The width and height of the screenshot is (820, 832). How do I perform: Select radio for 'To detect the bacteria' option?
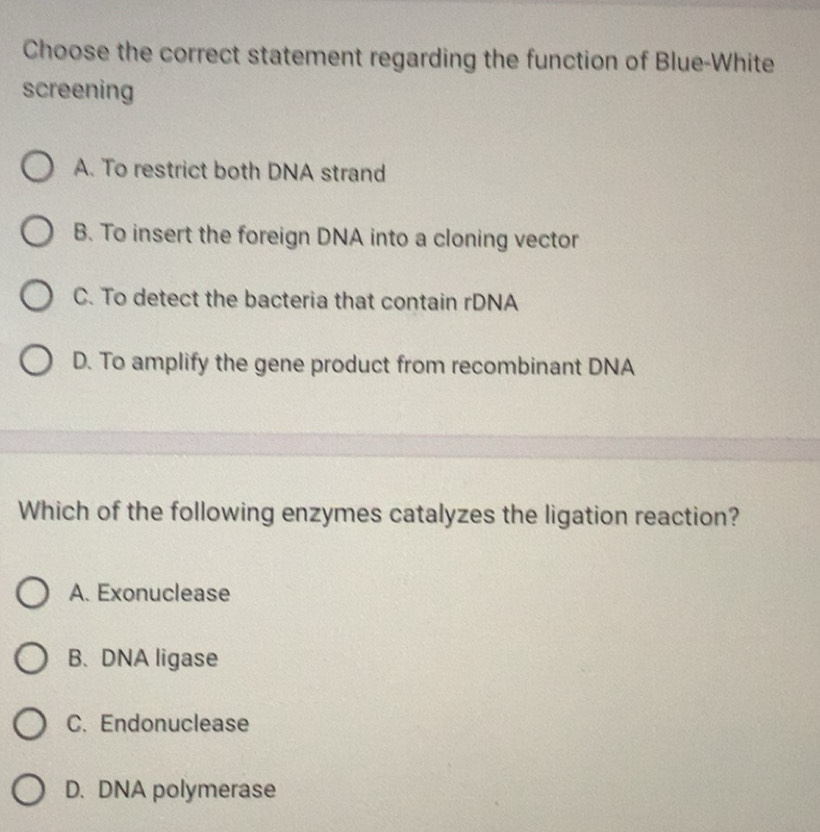coord(36,296)
